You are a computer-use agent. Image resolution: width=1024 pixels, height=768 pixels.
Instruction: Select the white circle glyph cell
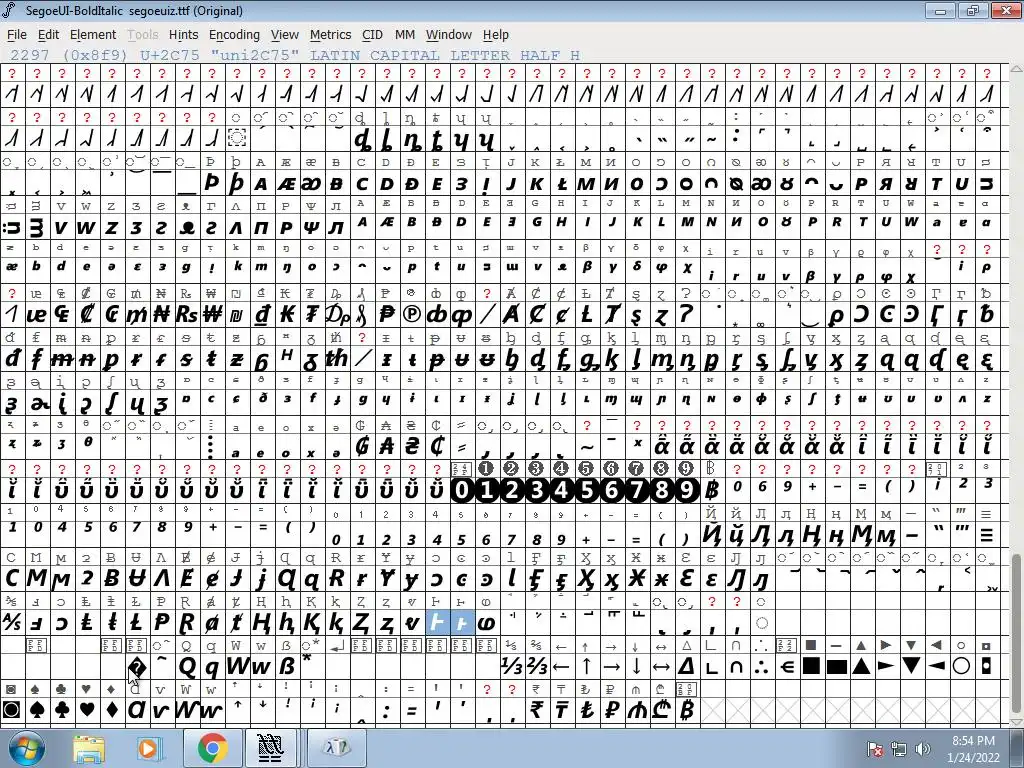(x=961, y=666)
